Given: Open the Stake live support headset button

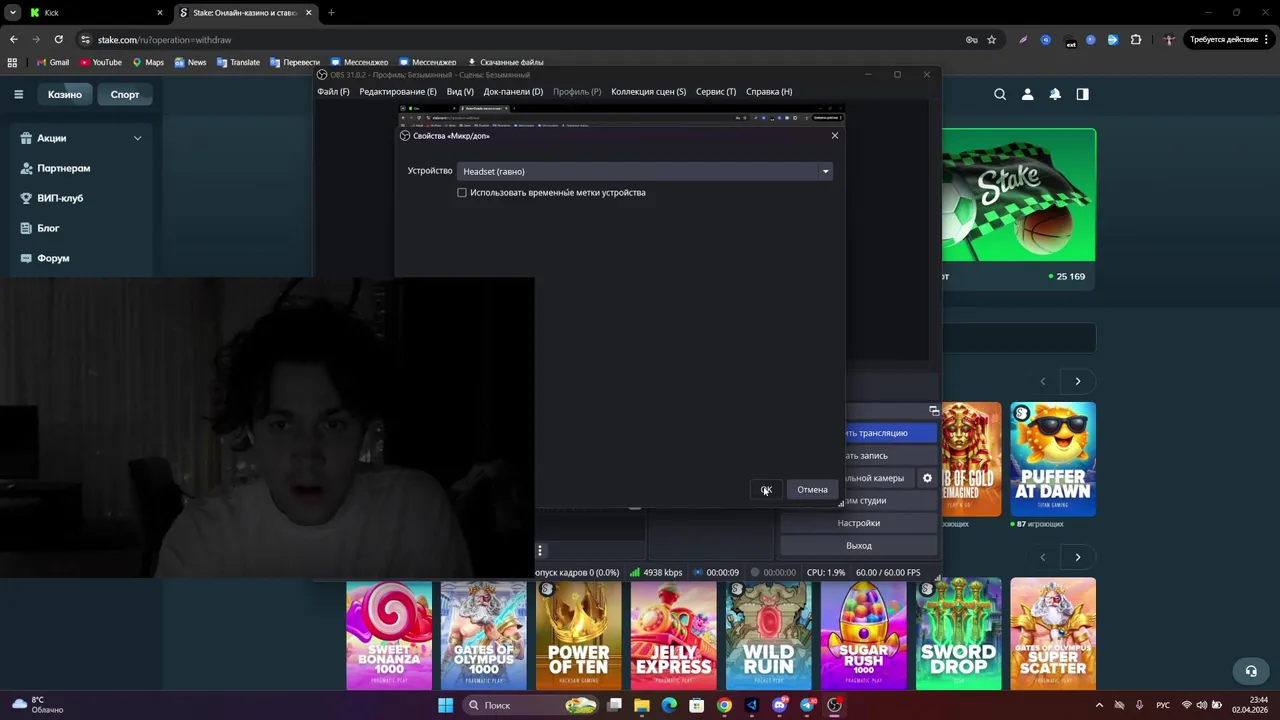Looking at the screenshot, I should tap(1250, 671).
